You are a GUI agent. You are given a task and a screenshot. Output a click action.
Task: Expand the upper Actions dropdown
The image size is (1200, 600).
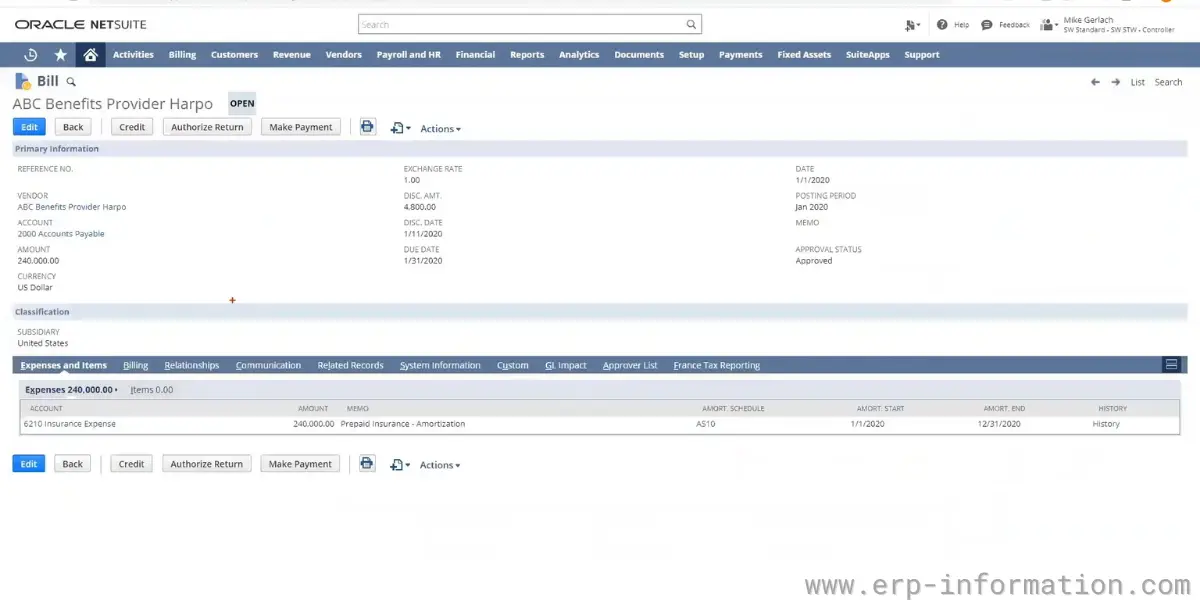440,129
